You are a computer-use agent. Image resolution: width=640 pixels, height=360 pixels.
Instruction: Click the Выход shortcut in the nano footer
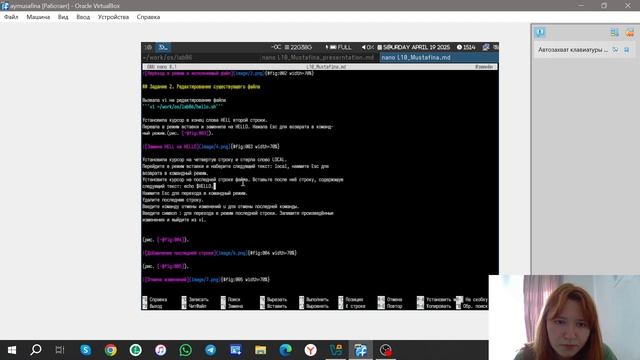(153, 306)
